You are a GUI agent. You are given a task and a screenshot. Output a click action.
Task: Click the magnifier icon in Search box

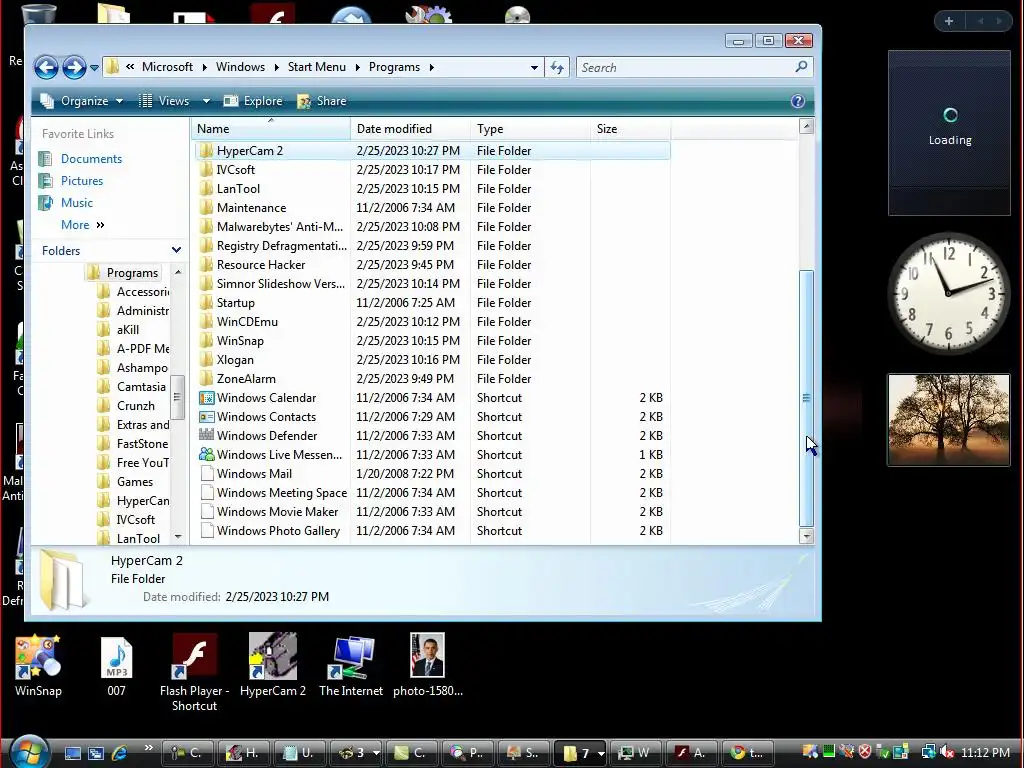[x=801, y=67]
